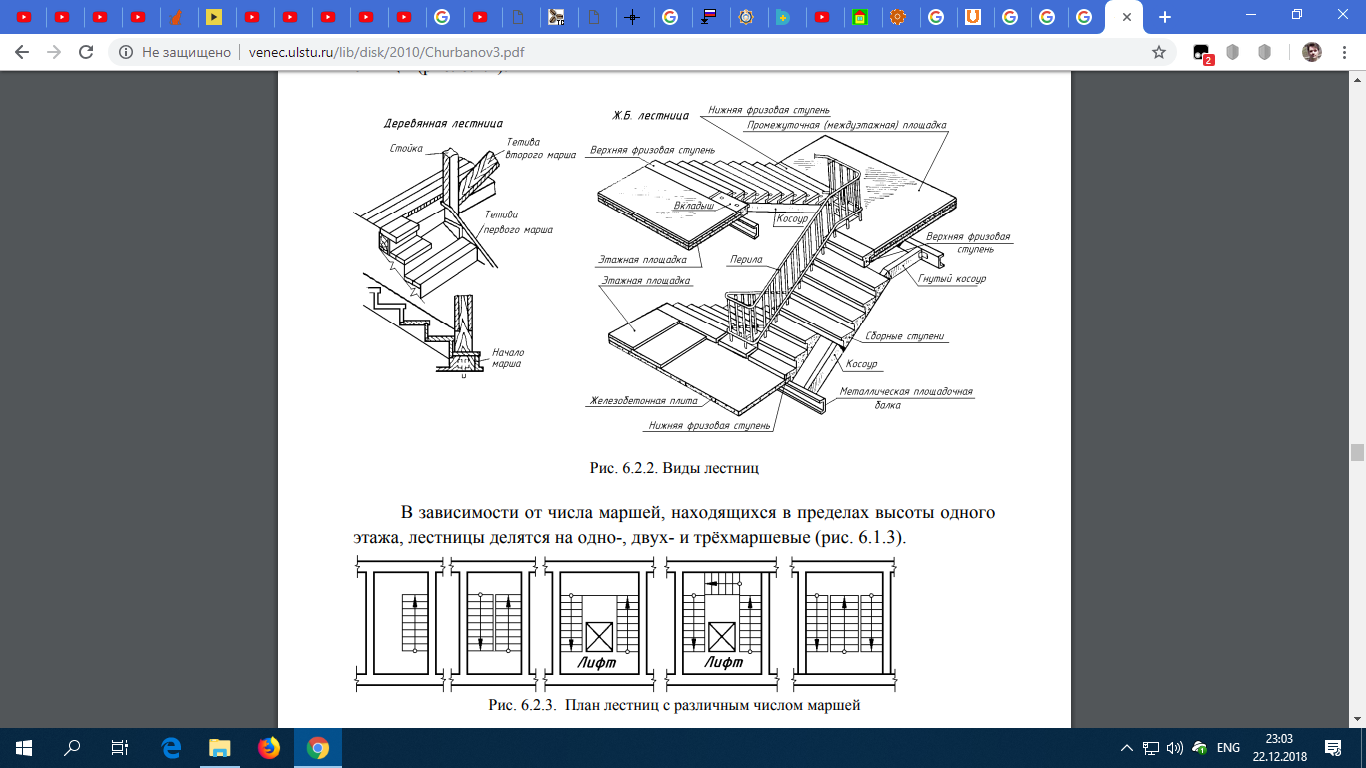Open Task View on the taskbar
Image resolution: width=1366 pixels, height=768 pixels.
pos(119,747)
